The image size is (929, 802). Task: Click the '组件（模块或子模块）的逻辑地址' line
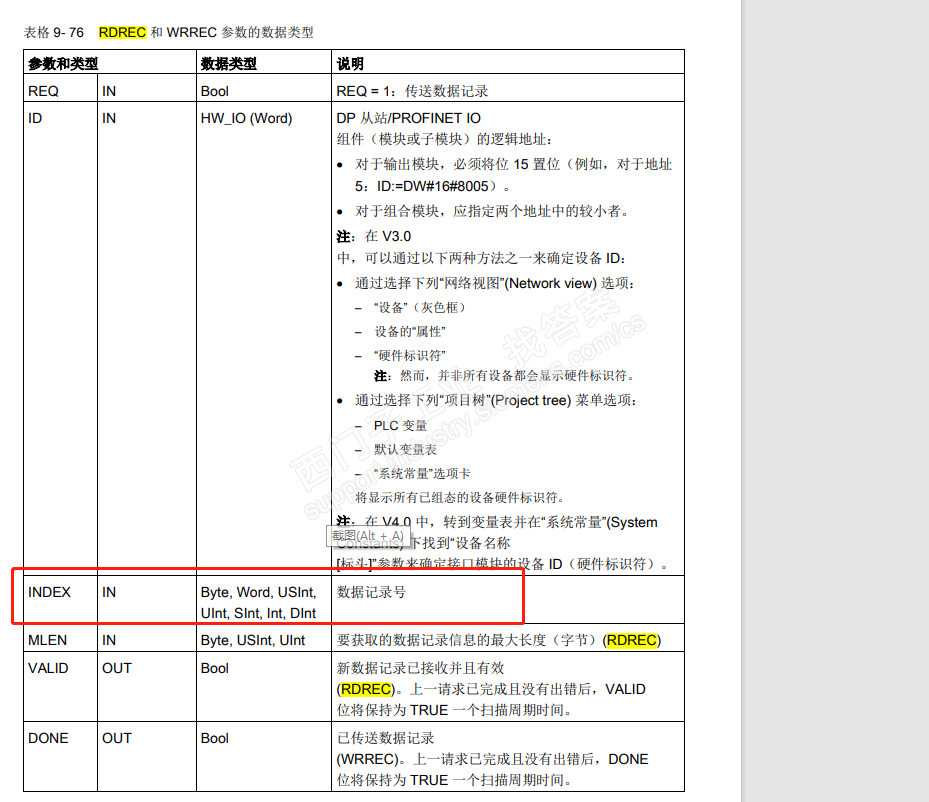(444, 139)
